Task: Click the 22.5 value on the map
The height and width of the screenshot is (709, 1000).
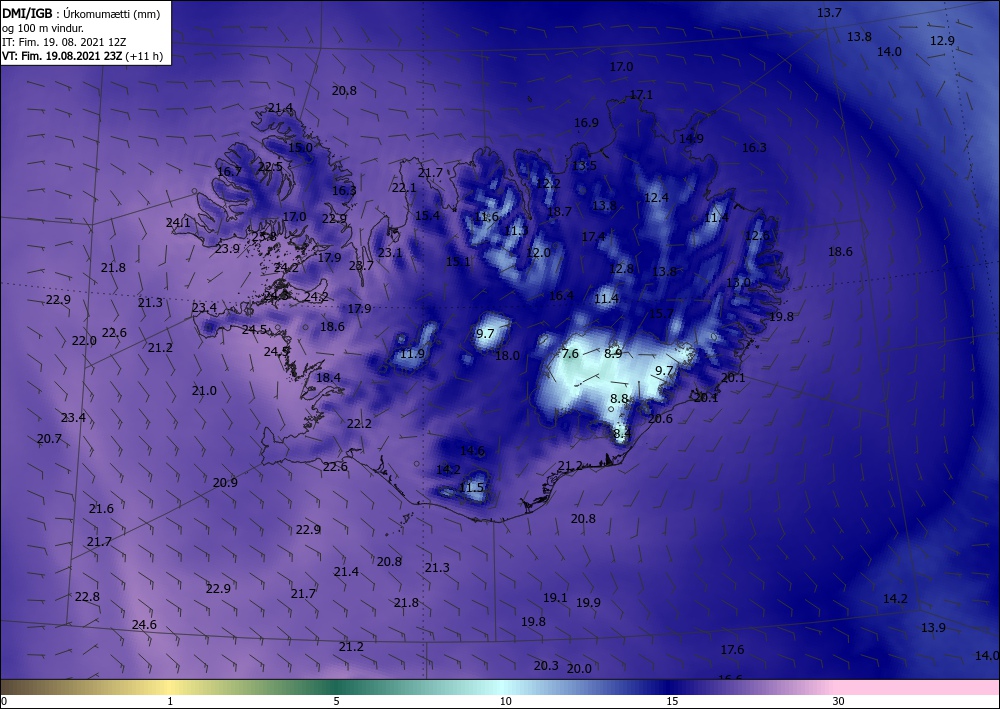Action: [x=270, y=166]
